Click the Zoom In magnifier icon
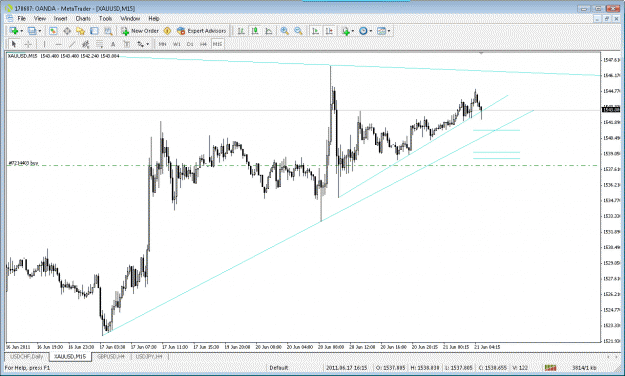Screen dimensions: 625x376 pos(284,31)
